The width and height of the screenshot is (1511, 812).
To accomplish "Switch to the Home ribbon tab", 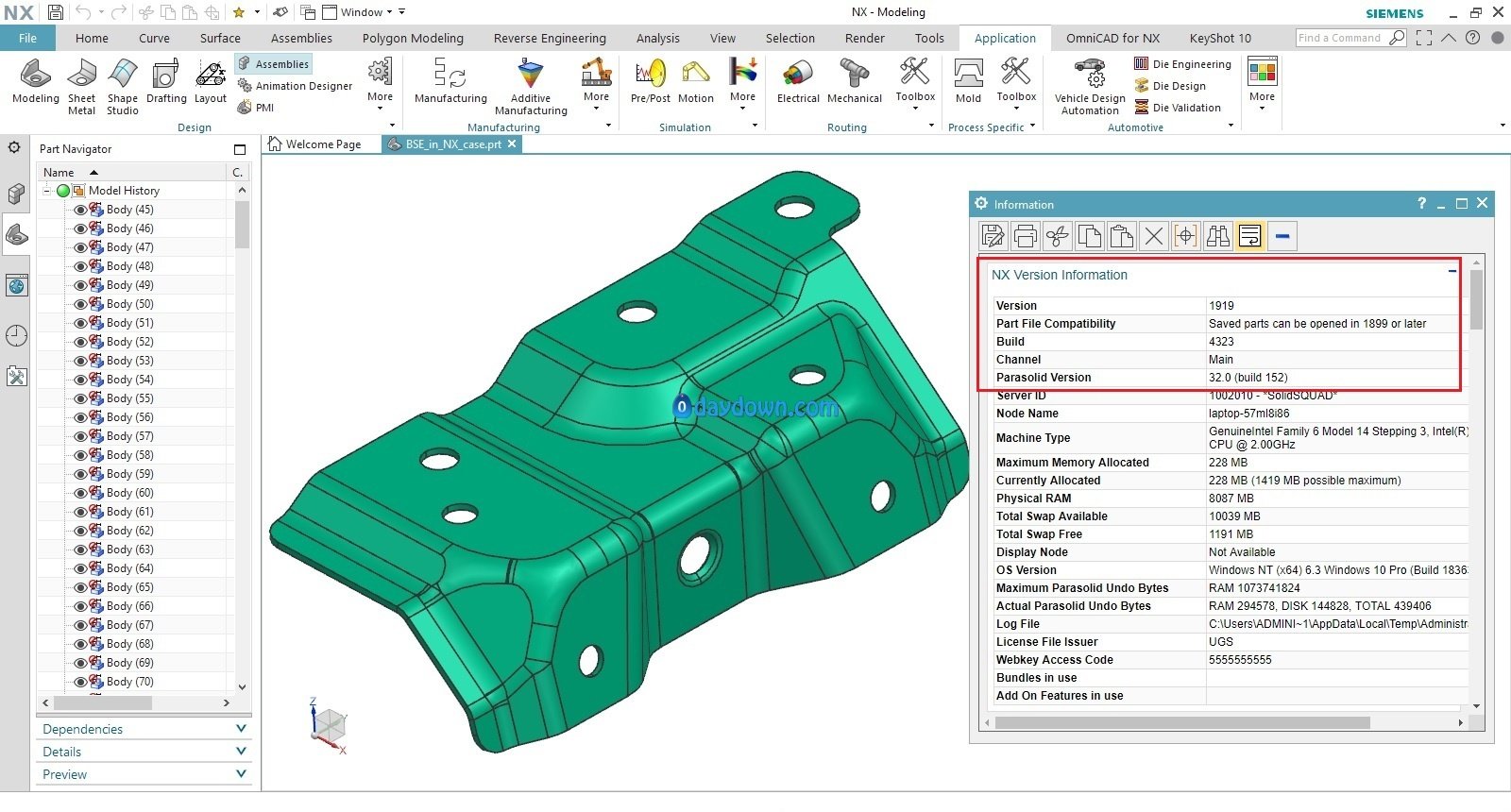I will click(x=92, y=38).
